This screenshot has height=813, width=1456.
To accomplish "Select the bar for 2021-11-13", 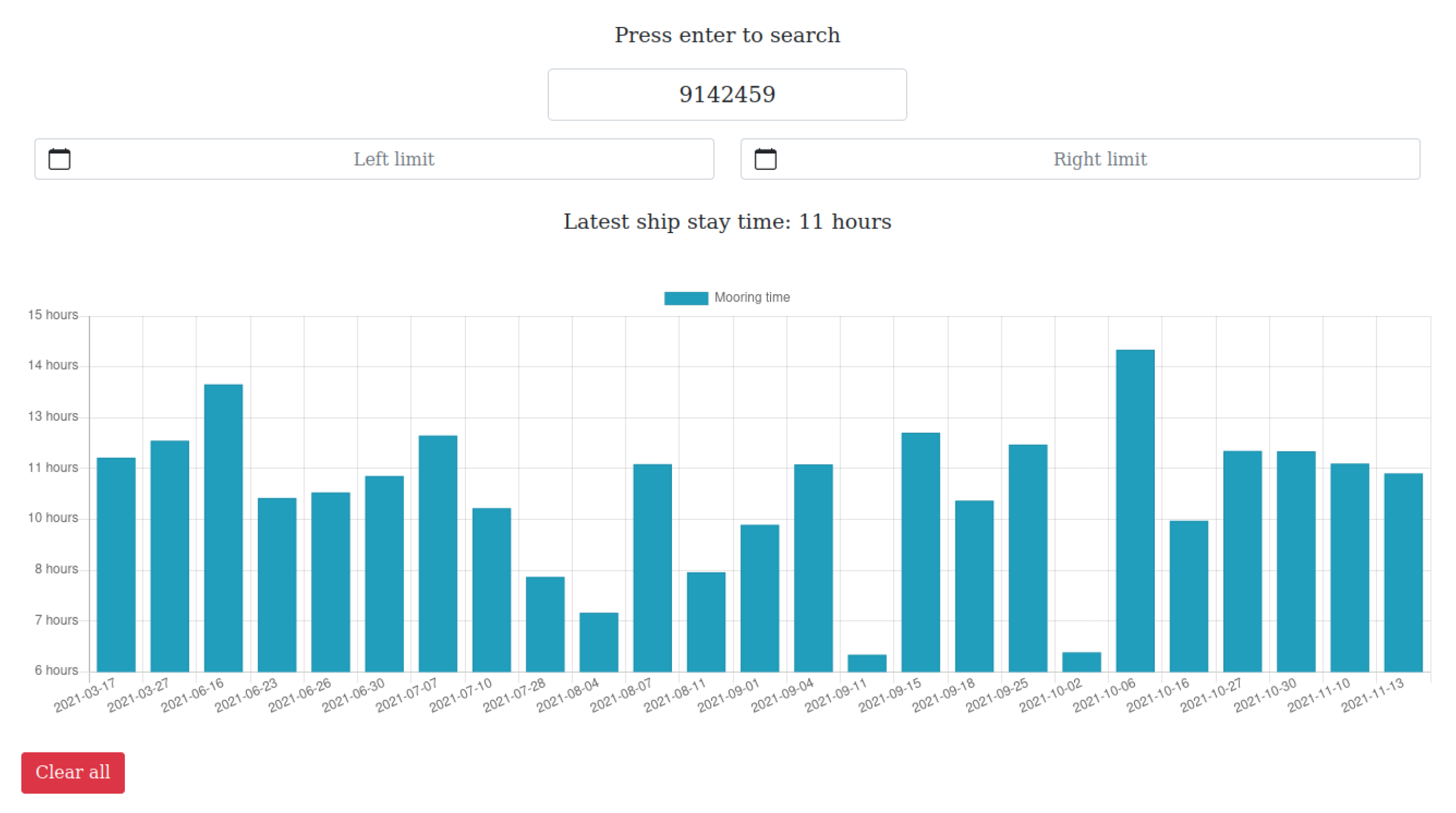I will (1403, 572).
